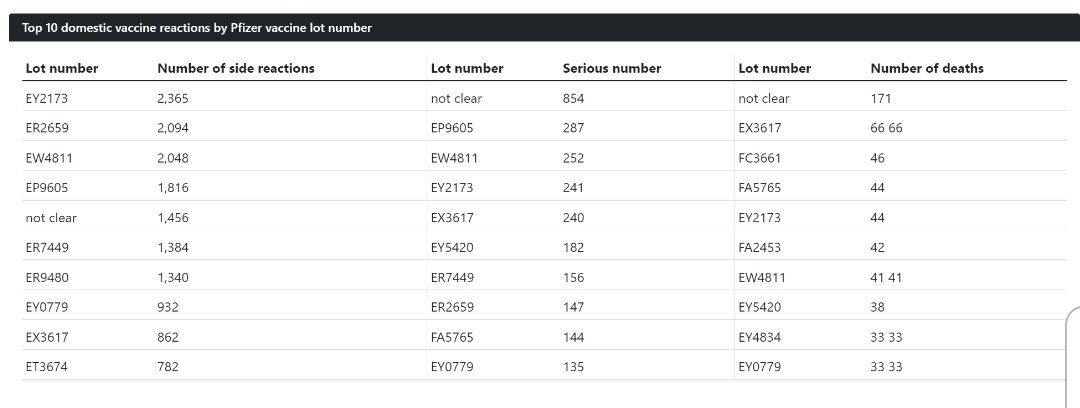1080x408 pixels.
Task: Click the deaths value 171
Action: (881, 99)
